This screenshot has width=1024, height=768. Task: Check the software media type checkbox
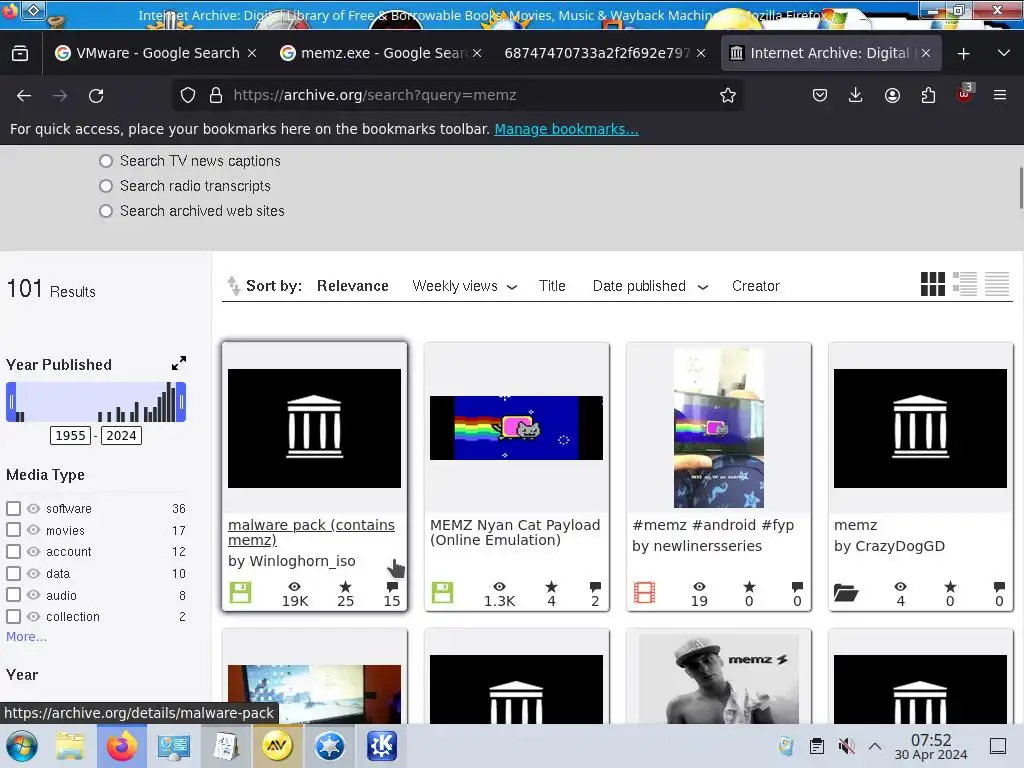tap(13, 508)
